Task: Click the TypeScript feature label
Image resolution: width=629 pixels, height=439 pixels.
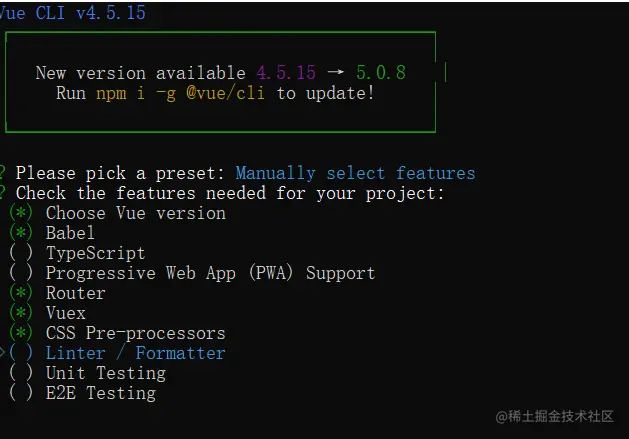Action: [95, 253]
